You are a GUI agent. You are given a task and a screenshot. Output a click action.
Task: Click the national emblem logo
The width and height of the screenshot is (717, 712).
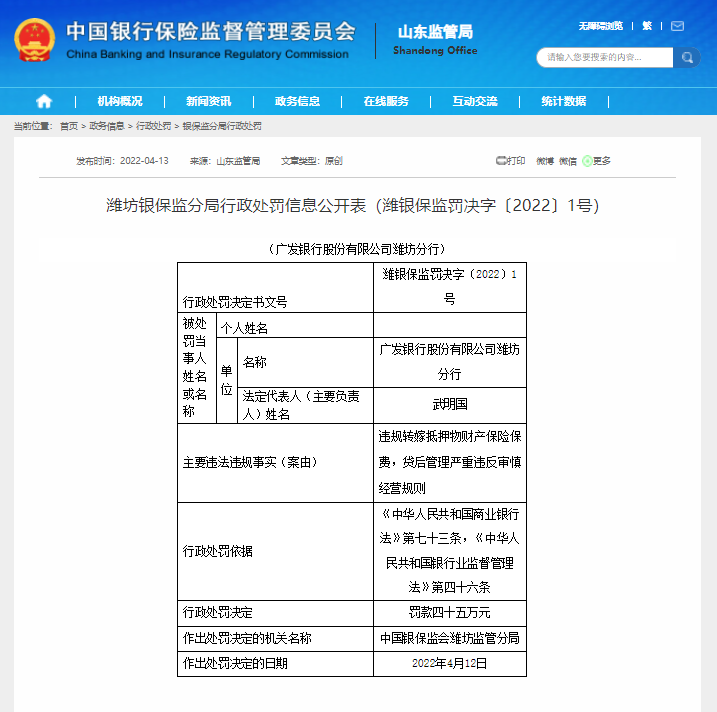[35, 40]
